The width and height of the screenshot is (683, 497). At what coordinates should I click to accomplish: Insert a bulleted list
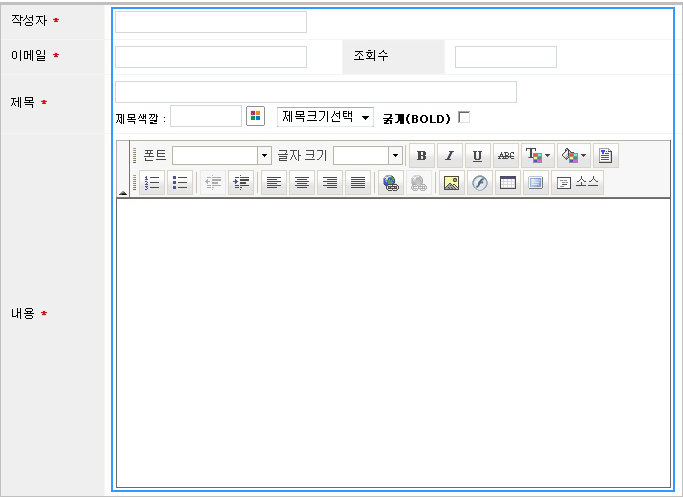(x=179, y=183)
